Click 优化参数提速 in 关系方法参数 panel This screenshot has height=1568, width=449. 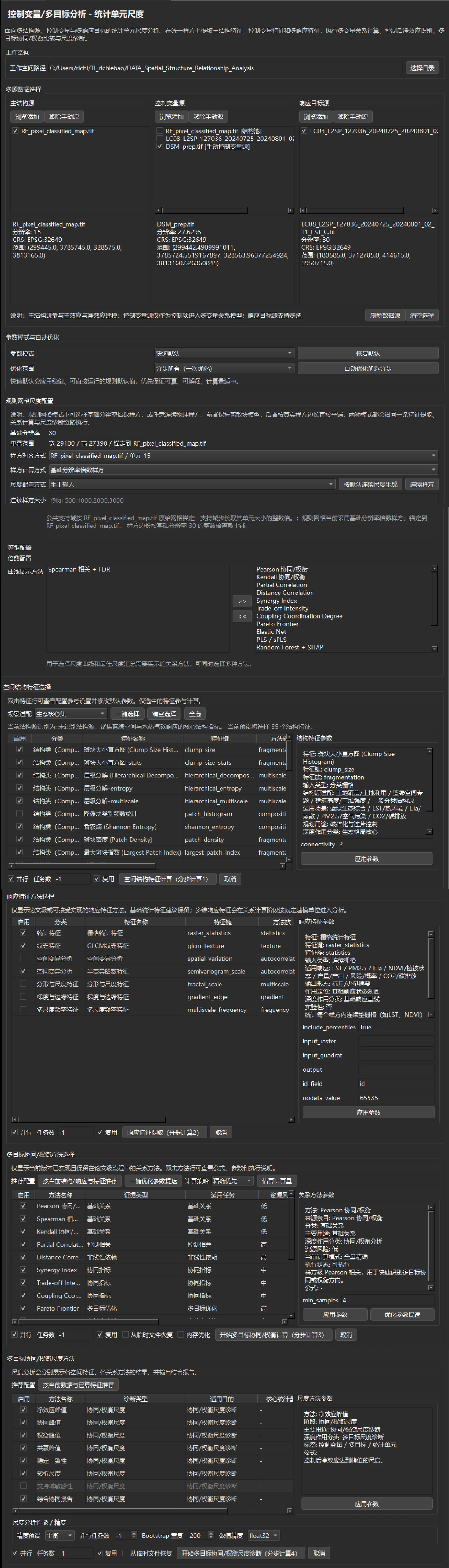403,1315
